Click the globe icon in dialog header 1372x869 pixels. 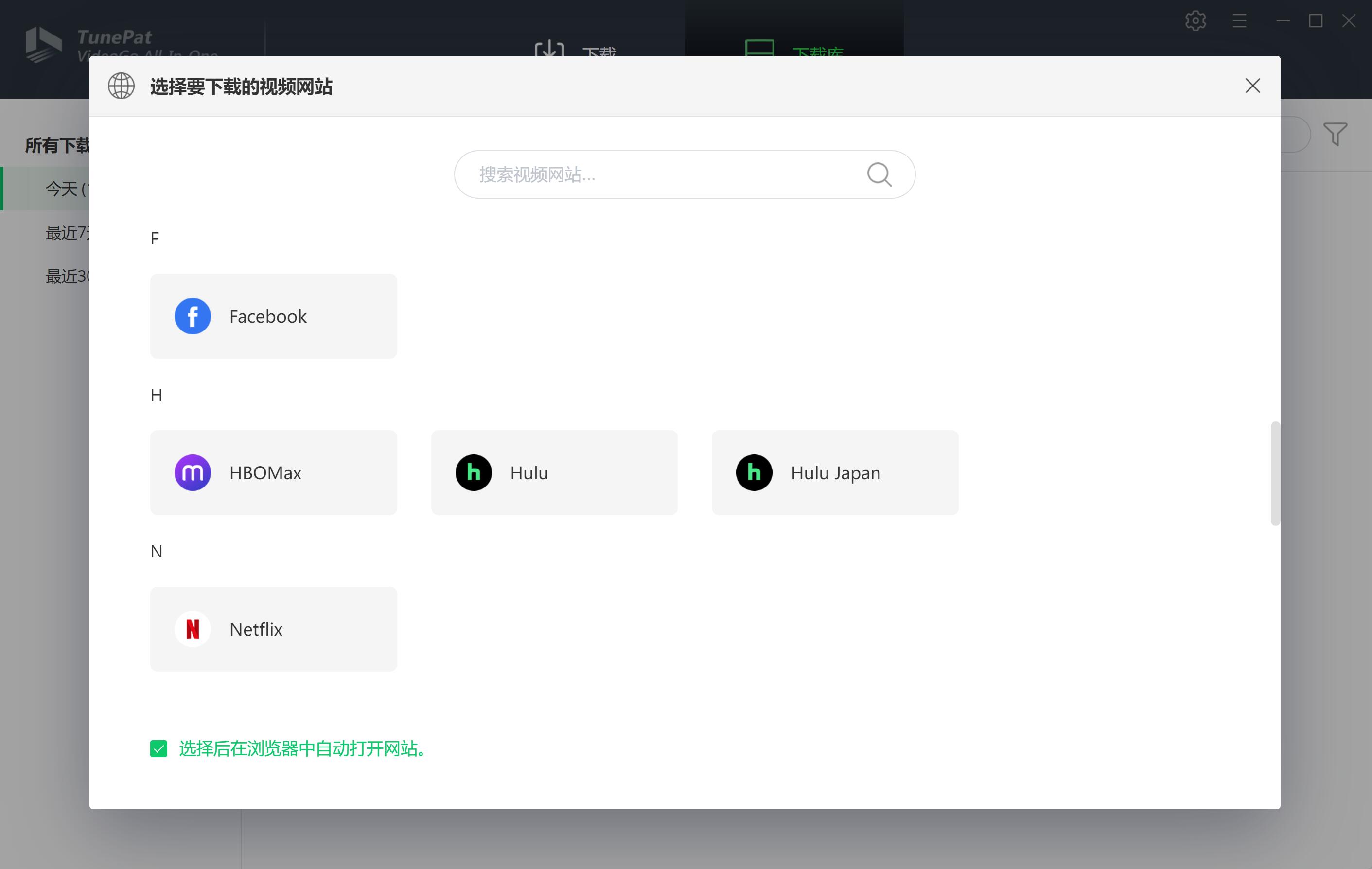(122, 86)
